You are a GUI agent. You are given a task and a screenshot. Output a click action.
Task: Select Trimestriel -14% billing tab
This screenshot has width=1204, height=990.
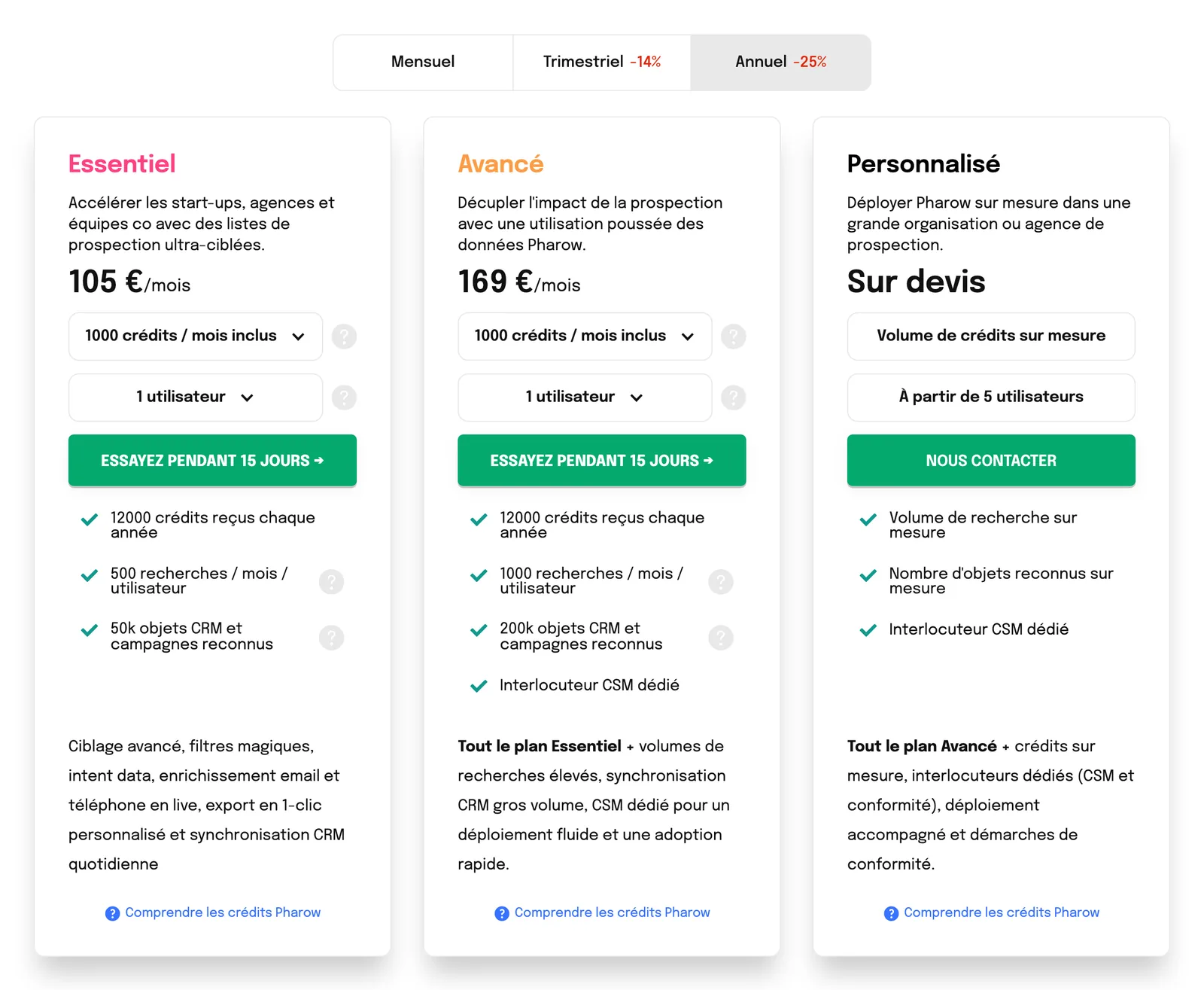tap(602, 62)
